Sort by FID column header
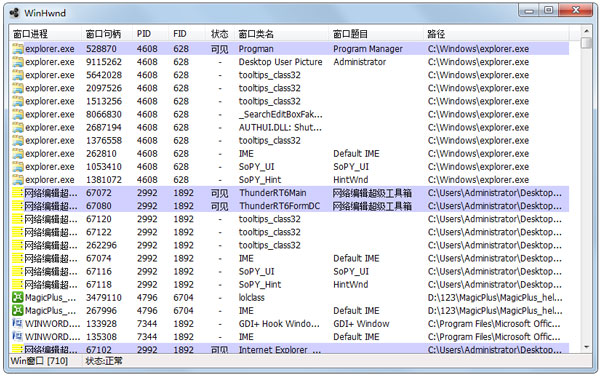Screen dimensions: 600x376 tap(187, 34)
